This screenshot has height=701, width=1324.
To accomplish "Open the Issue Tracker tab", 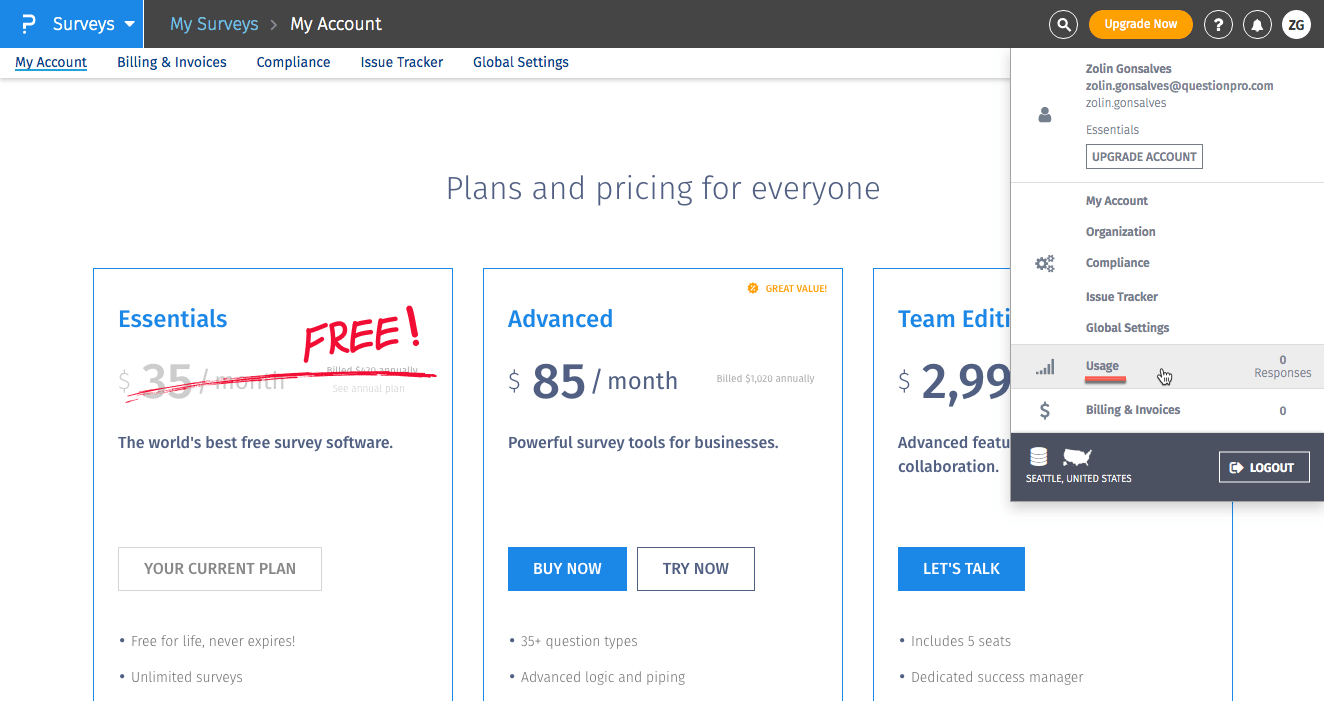I will click(402, 62).
